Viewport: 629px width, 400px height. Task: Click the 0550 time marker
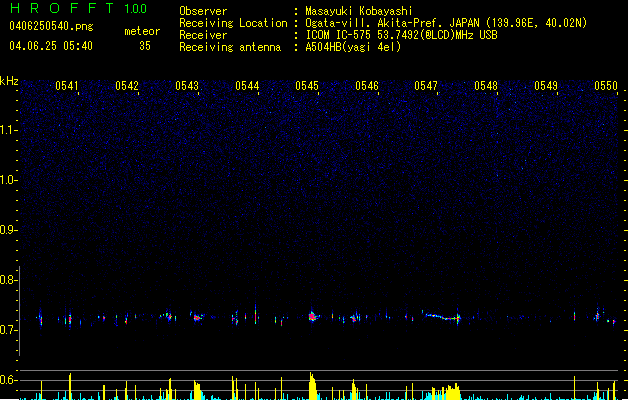(606, 86)
